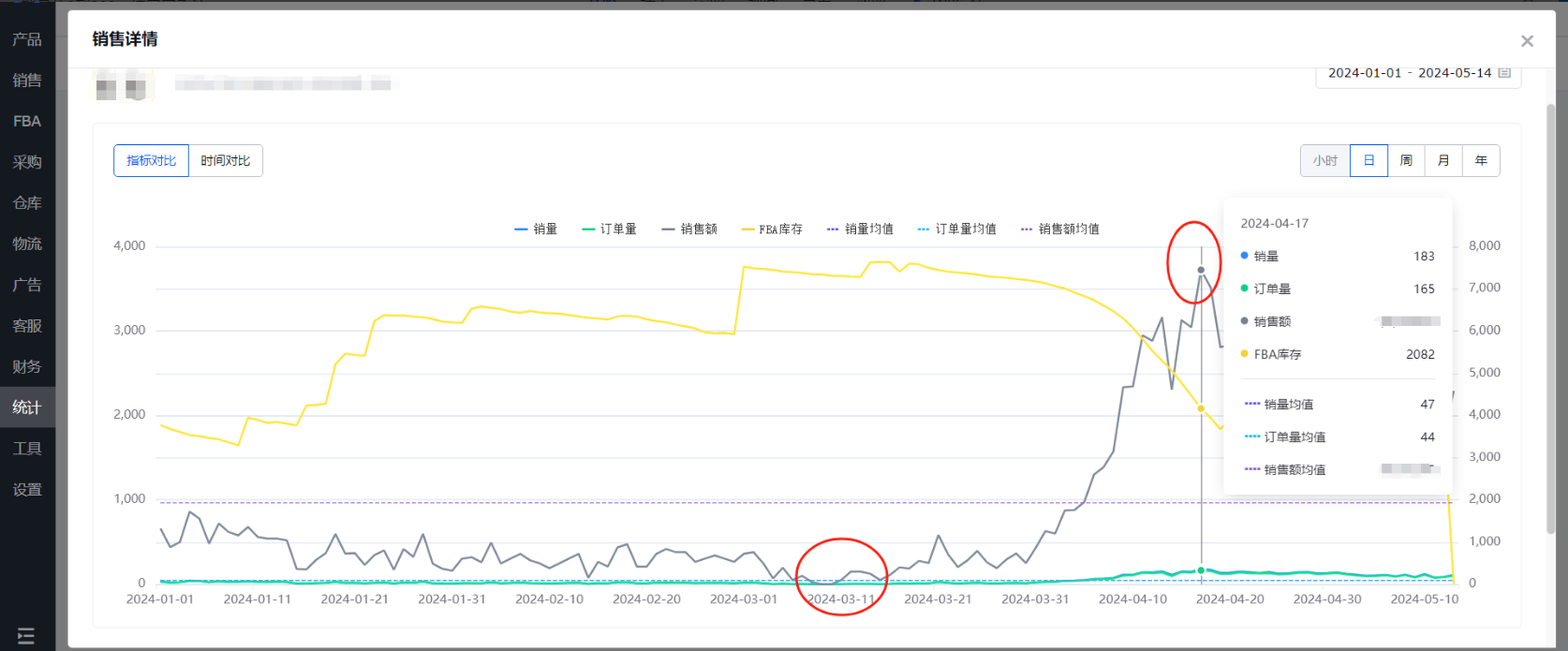Click the 订单量 value 165 in tooltip
Screen dimensions: 1568x651
[x=1424, y=289]
